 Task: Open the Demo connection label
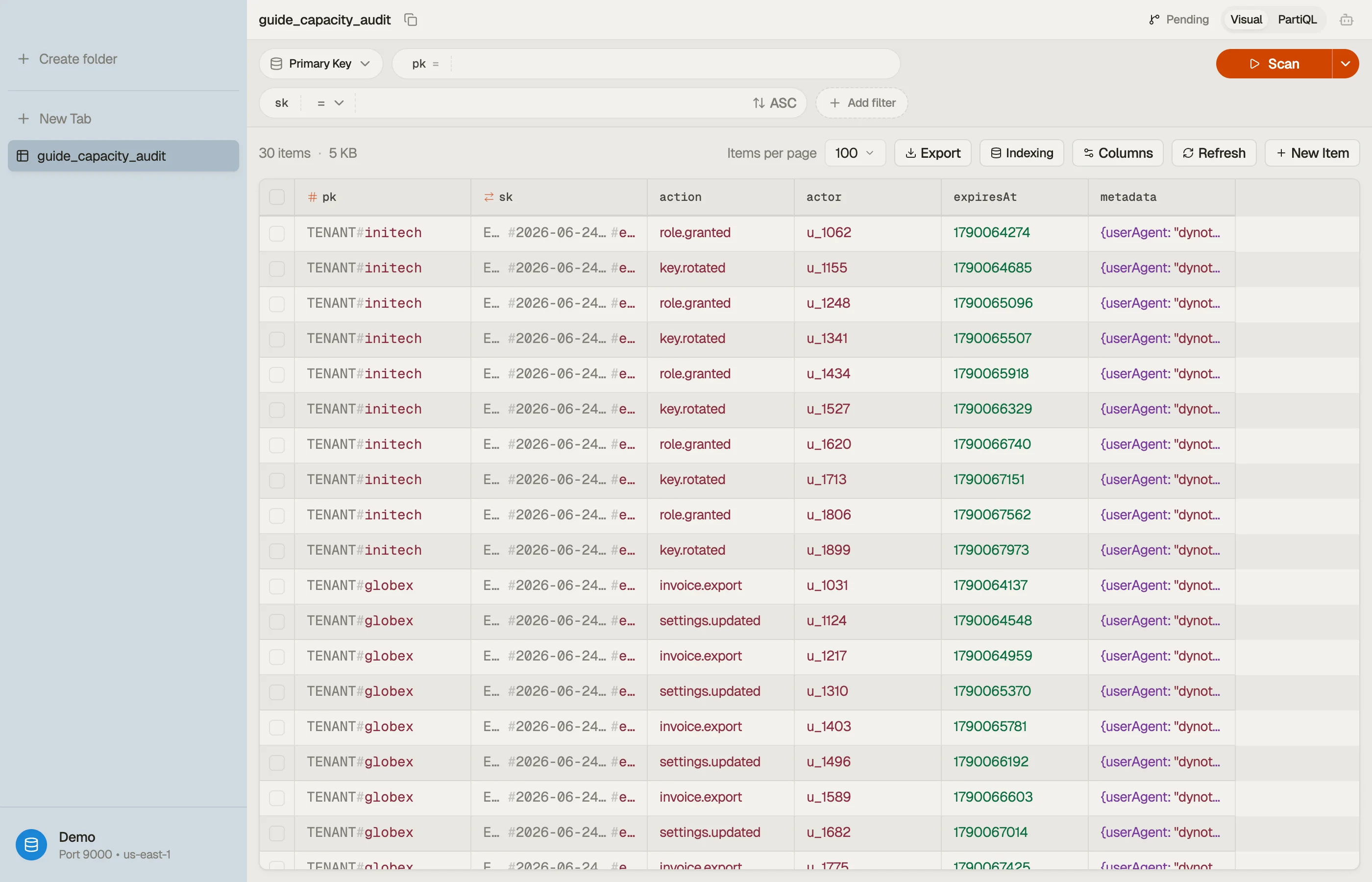click(x=77, y=837)
